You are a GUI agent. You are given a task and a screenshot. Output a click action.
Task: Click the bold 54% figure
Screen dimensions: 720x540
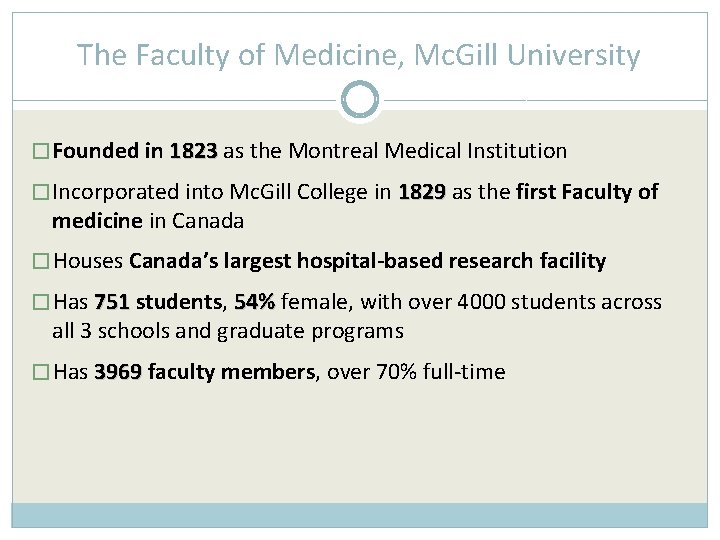pos(255,302)
